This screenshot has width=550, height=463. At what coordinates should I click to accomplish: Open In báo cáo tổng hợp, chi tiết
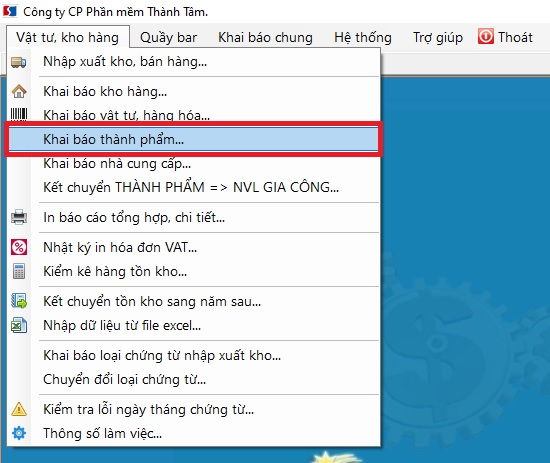(194, 217)
